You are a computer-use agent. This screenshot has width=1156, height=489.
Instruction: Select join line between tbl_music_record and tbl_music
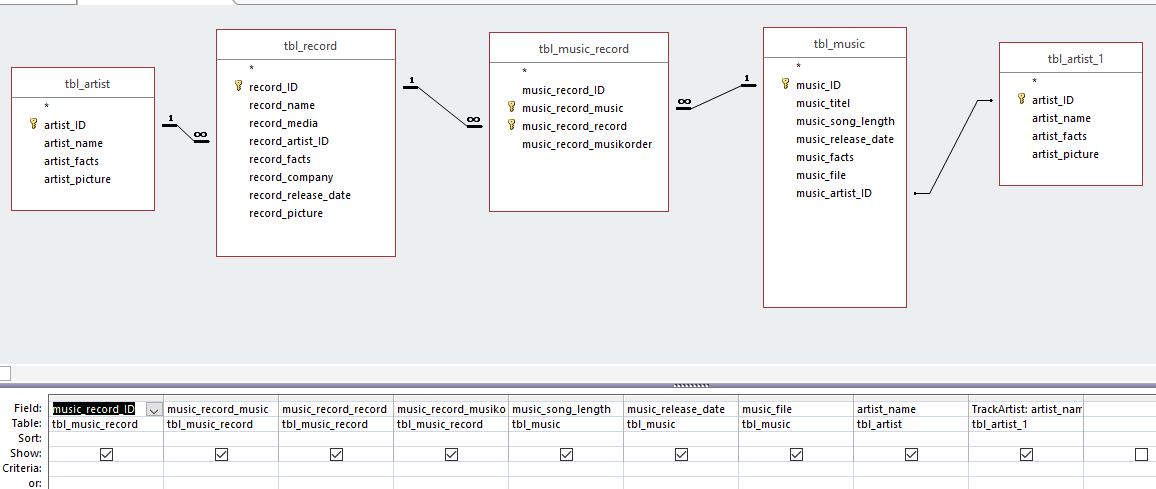pyautogui.click(x=716, y=97)
